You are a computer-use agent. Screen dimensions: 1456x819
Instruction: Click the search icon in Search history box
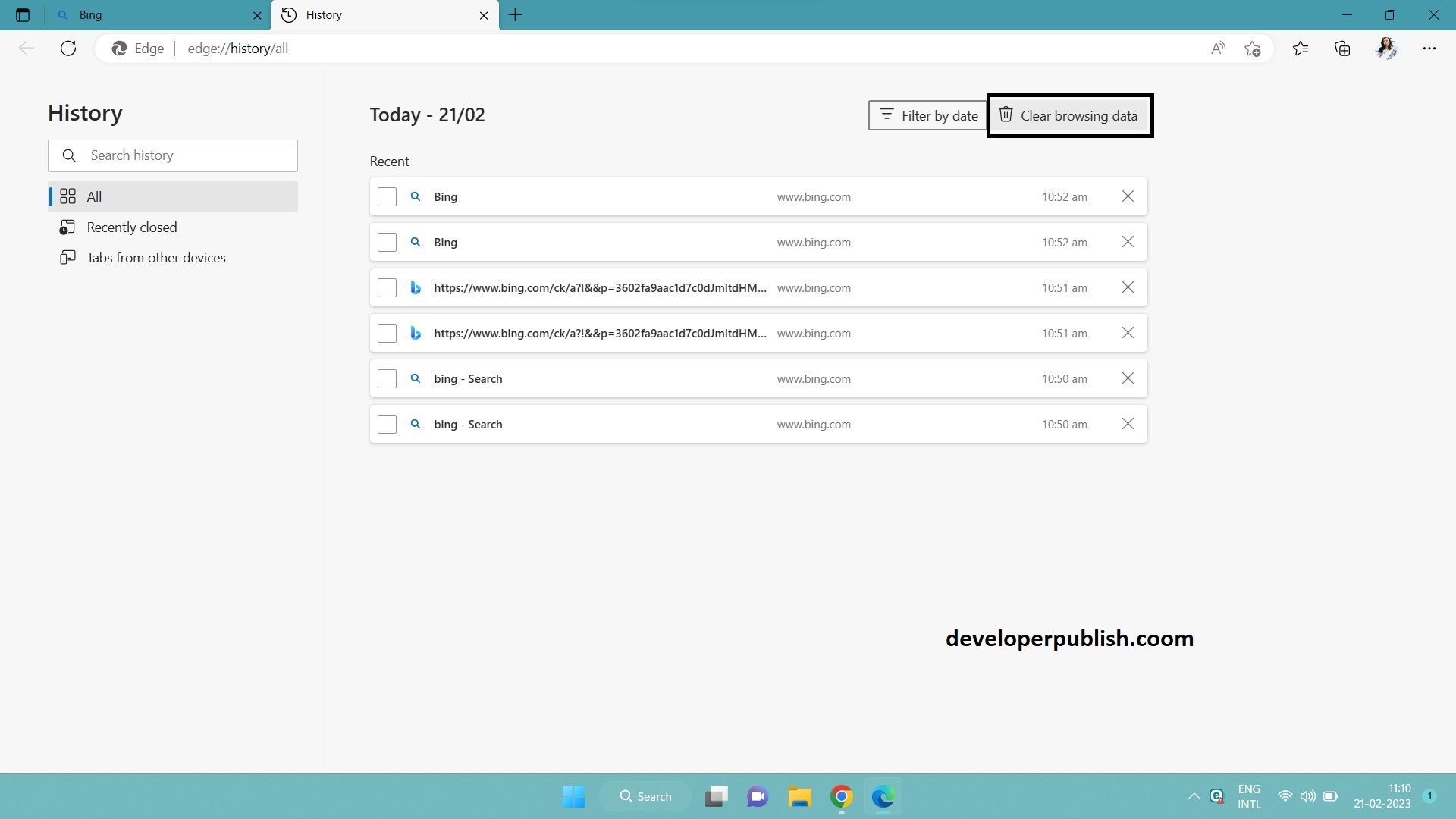(69, 155)
